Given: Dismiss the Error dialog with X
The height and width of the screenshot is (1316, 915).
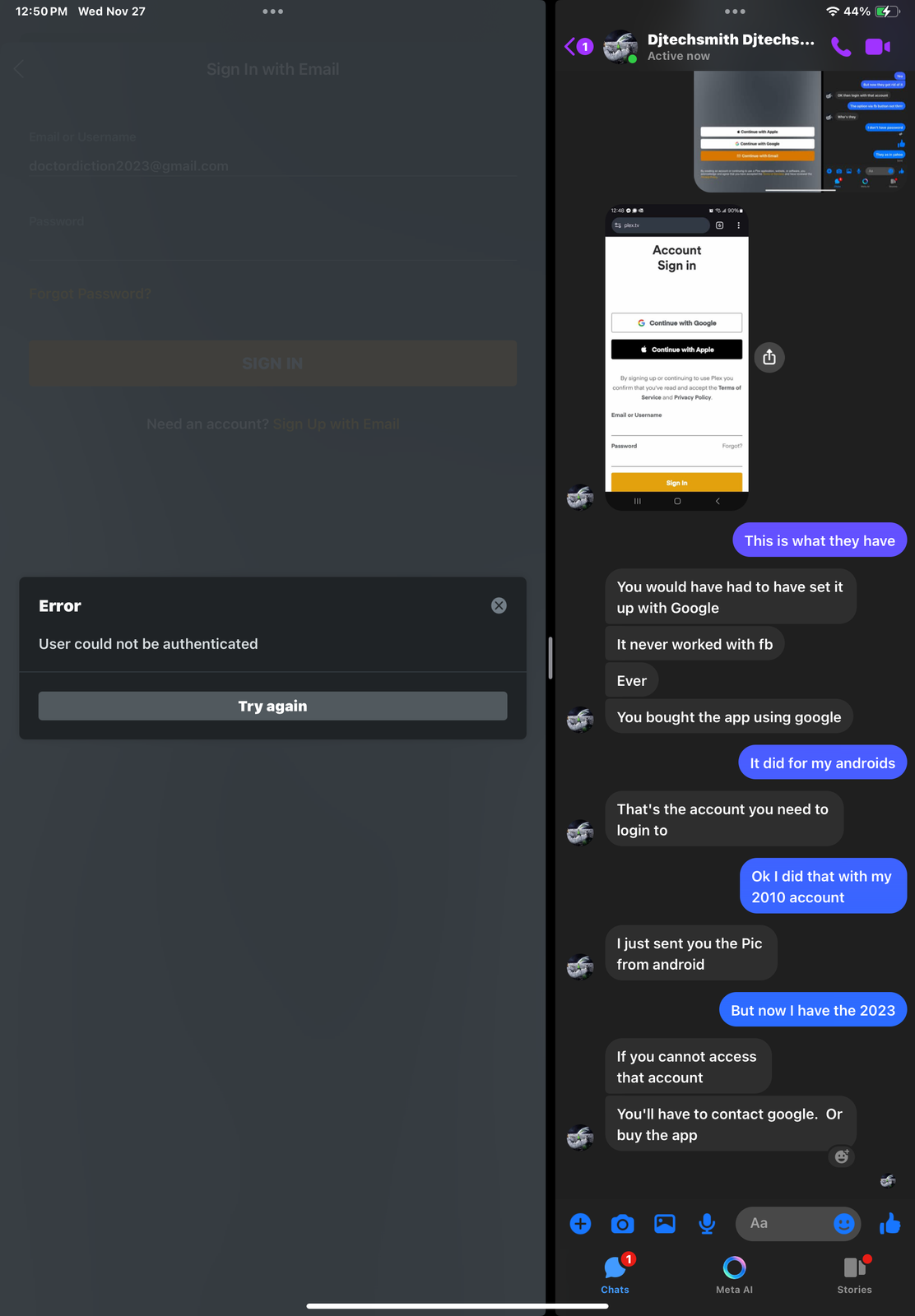Looking at the screenshot, I should pos(499,605).
